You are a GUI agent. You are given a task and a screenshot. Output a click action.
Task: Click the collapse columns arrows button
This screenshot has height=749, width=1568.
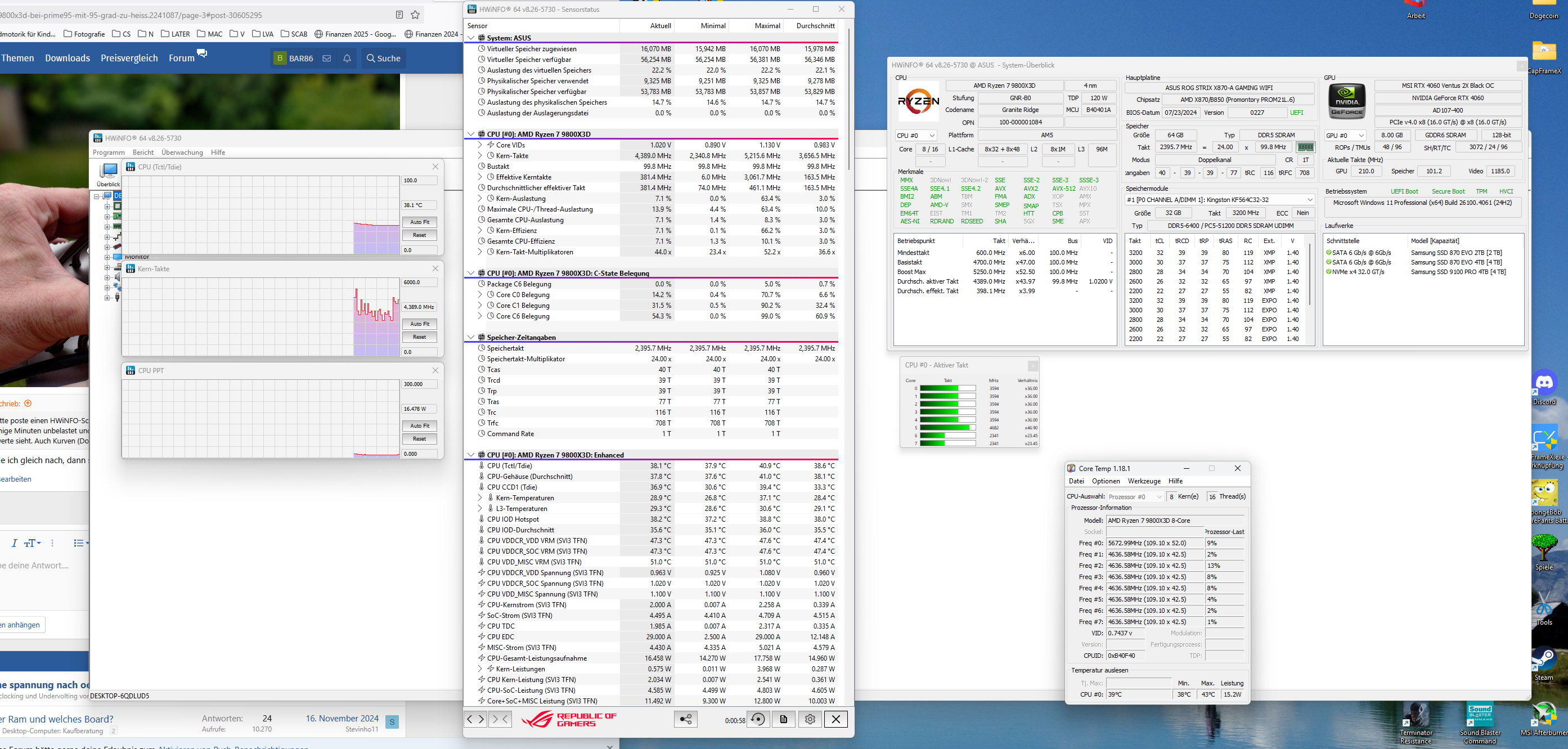click(500, 719)
